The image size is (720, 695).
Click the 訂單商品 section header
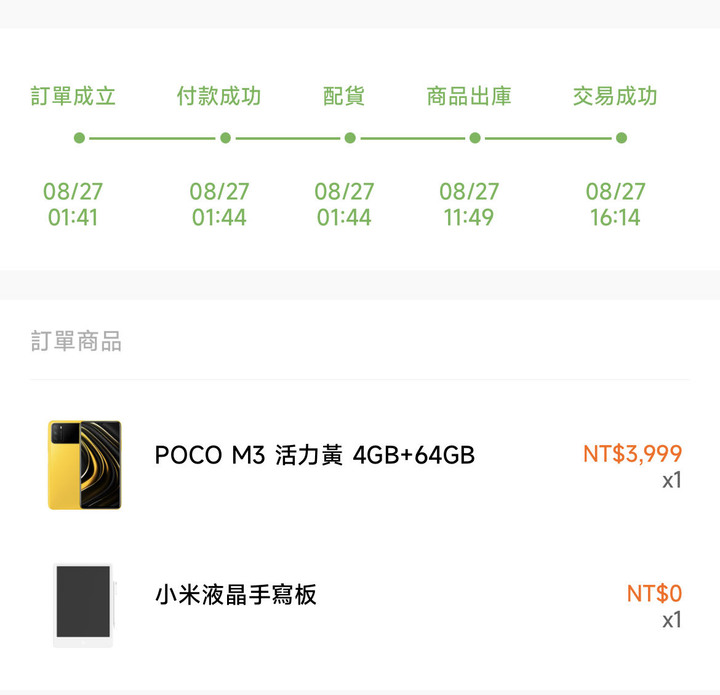(76, 341)
